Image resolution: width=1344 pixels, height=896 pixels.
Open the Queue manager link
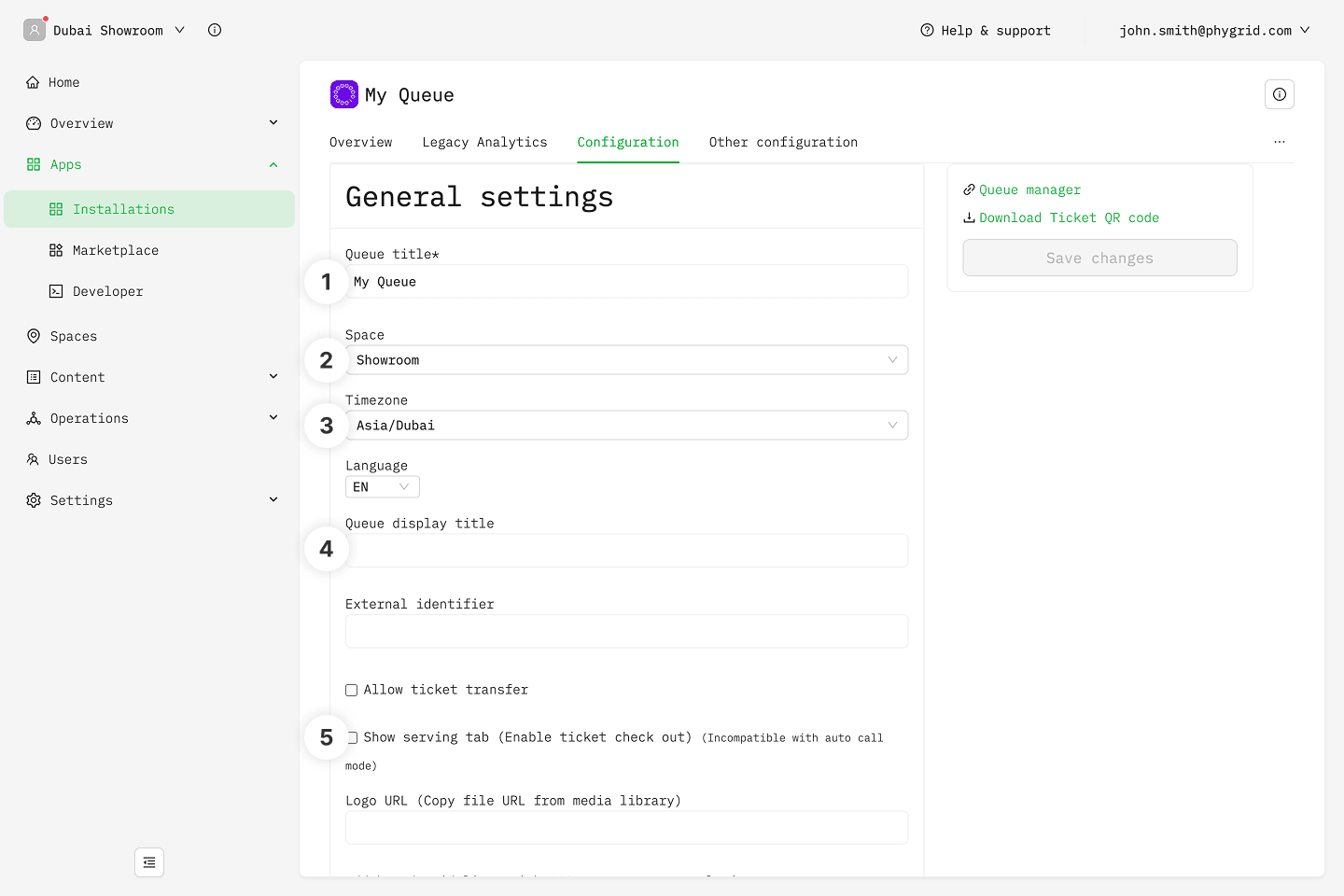coord(1029,189)
